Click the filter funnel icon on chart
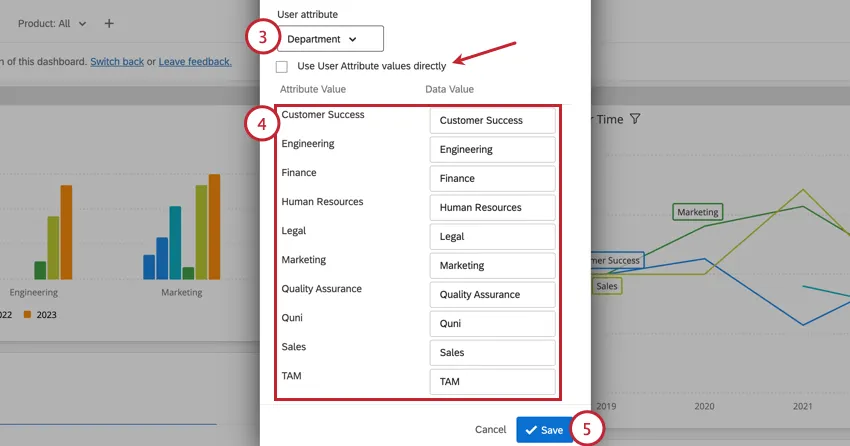Viewport: 850px width, 446px height. (635, 119)
